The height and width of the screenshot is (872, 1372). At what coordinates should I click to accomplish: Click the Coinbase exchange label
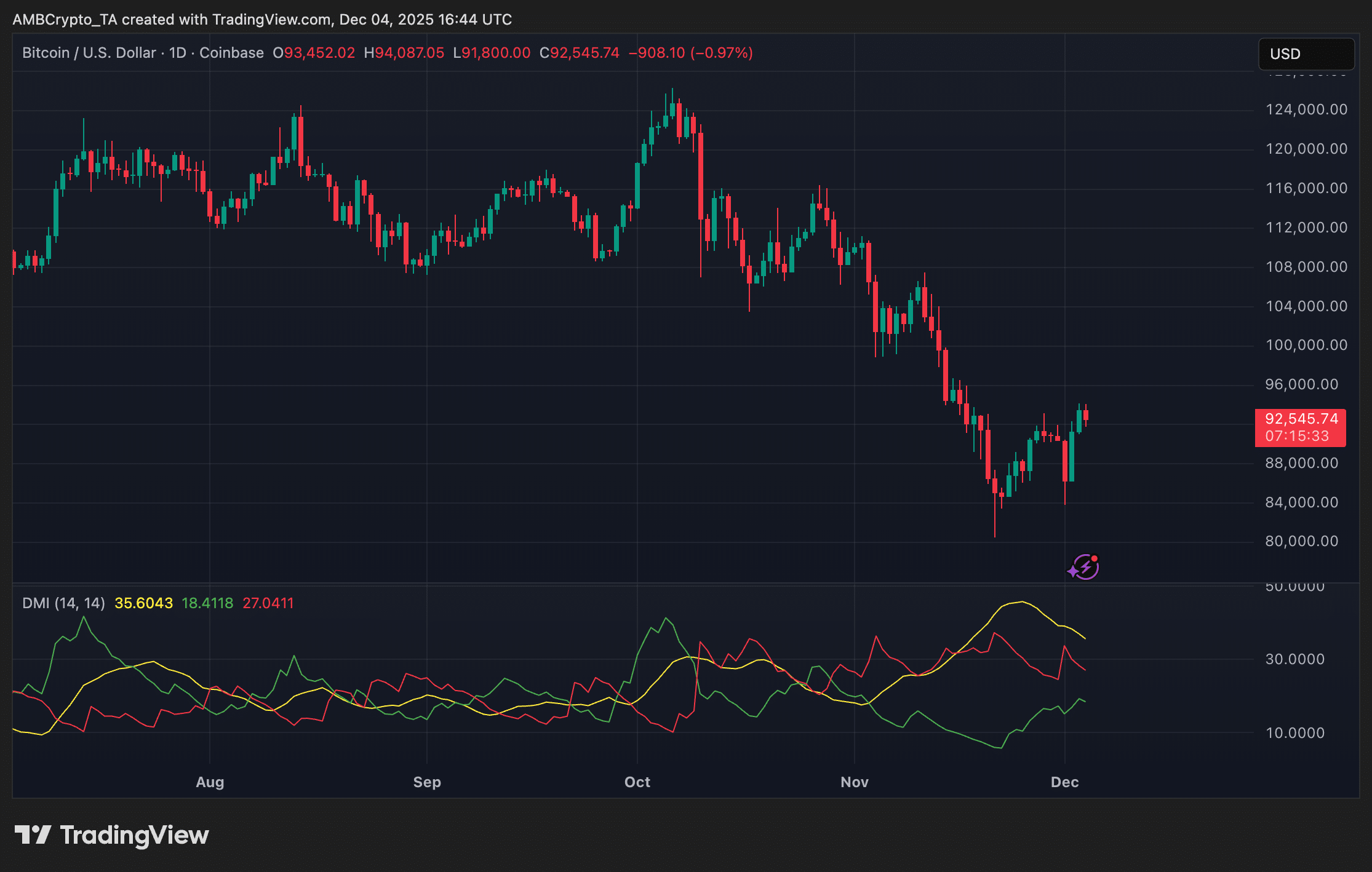(232, 53)
